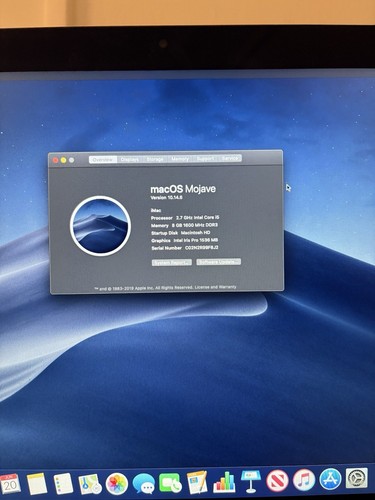The height and width of the screenshot is (500, 375).
Task: Switch to the Memory tab
Action: pos(180,159)
